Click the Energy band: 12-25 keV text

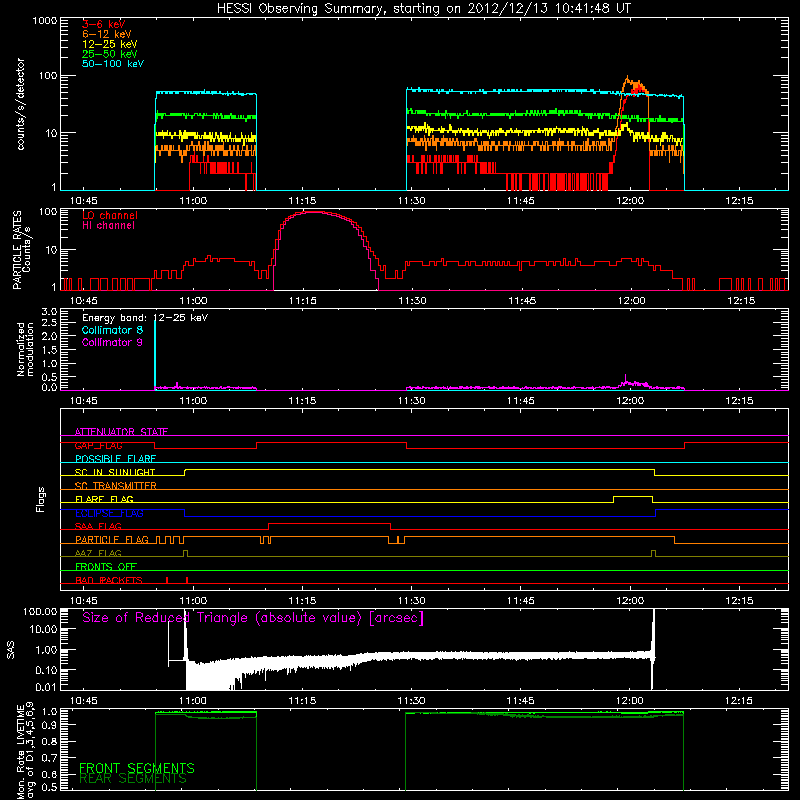click(145, 318)
